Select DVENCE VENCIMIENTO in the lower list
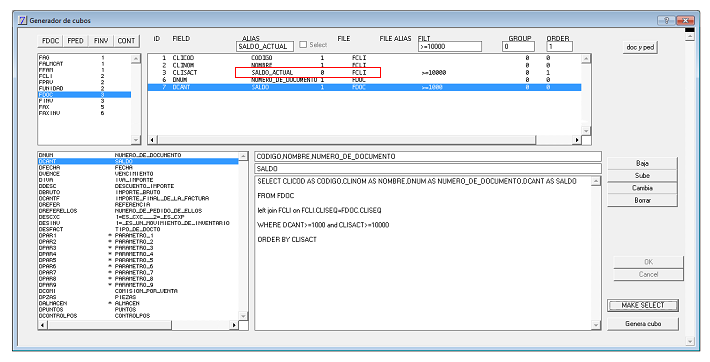This screenshot has height=362, width=710. pos(138,174)
